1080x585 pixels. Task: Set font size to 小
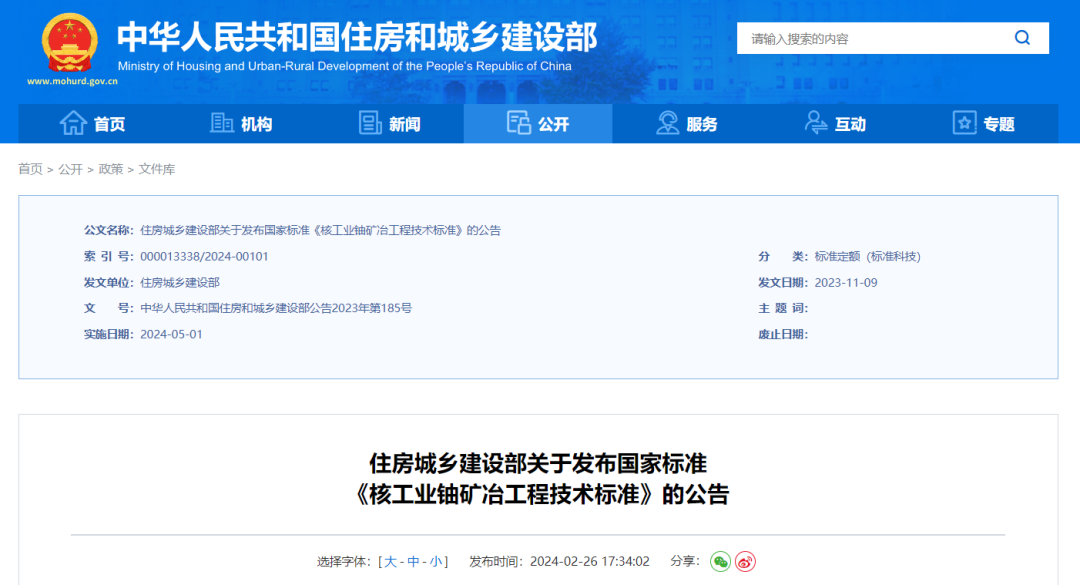(x=437, y=561)
